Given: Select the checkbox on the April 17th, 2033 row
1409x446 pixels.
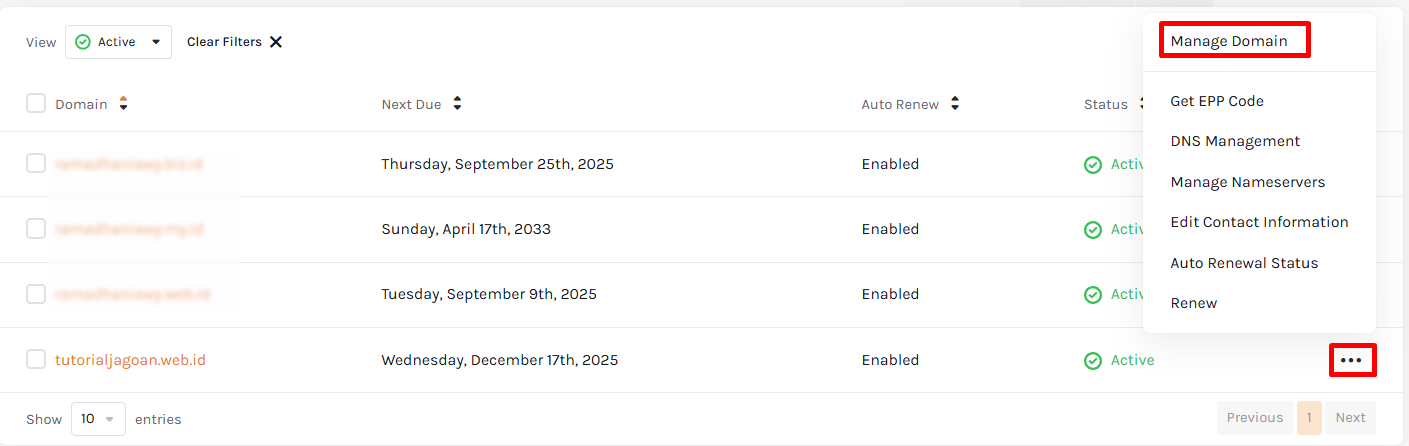Looking at the screenshot, I should tap(36, 229).
